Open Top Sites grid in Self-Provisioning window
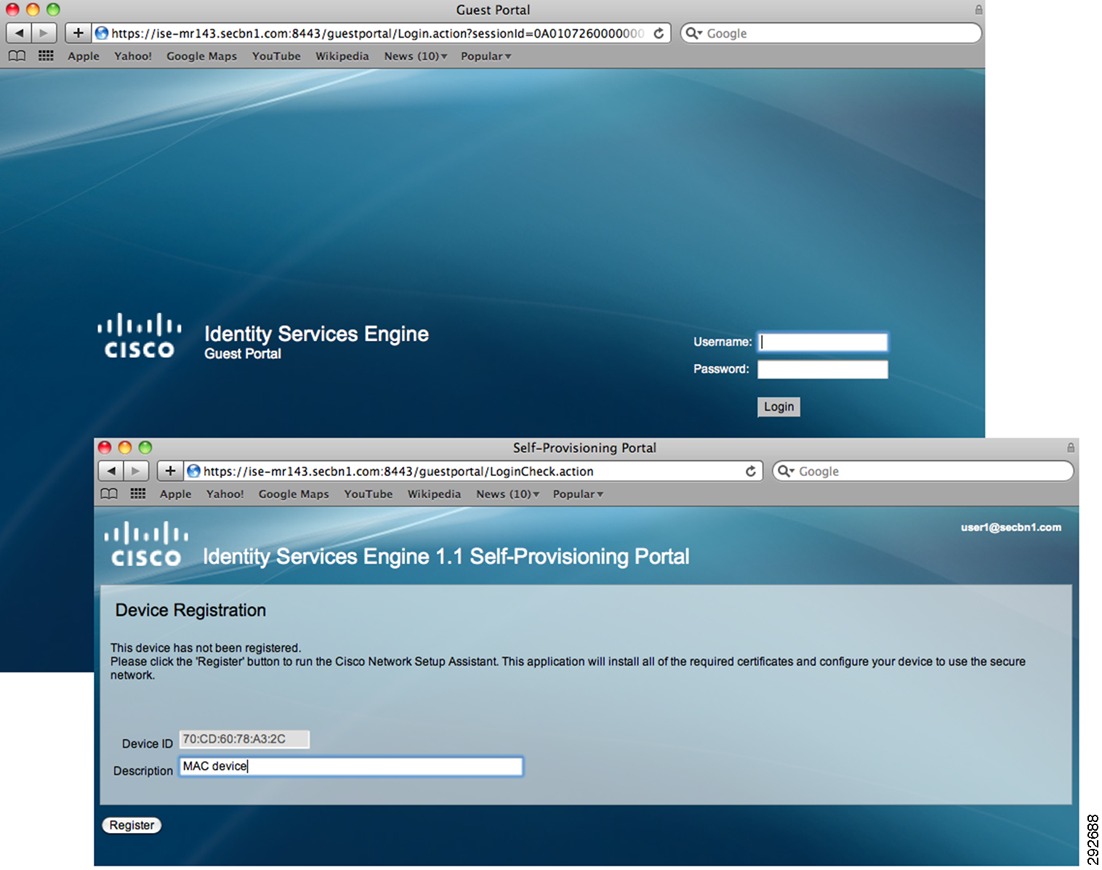 (x=138, y=493)
